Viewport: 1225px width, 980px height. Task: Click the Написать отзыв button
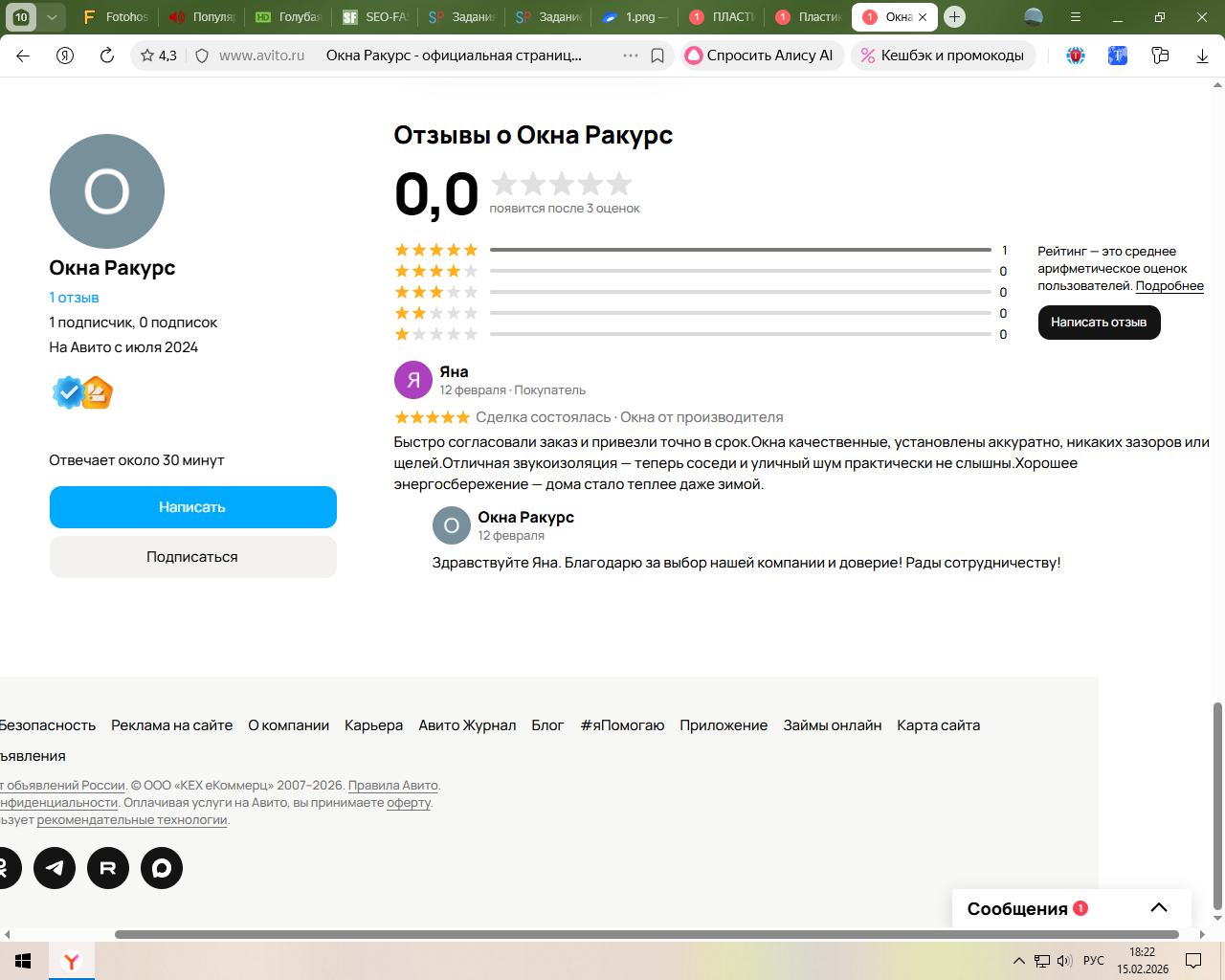[1100, 323]
